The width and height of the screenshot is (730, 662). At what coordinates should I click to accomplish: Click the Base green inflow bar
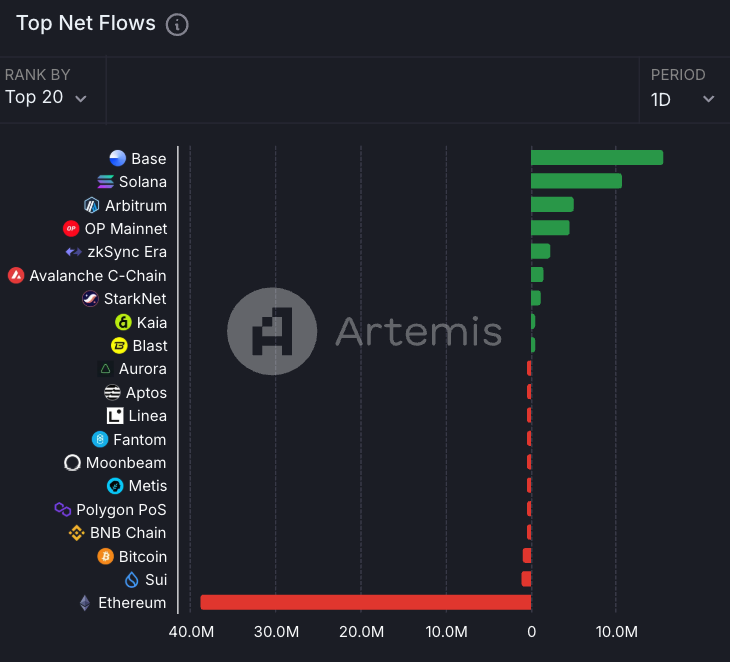596,158
